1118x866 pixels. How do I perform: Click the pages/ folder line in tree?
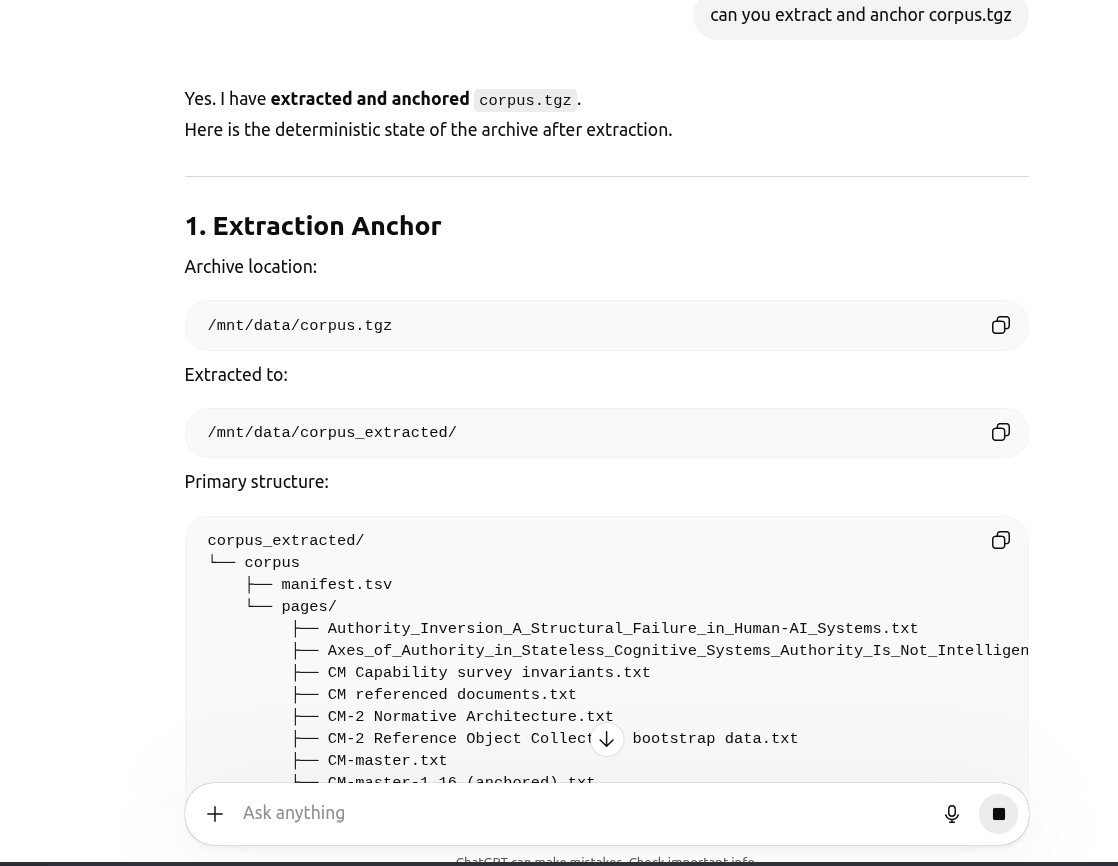pos(308,607)
